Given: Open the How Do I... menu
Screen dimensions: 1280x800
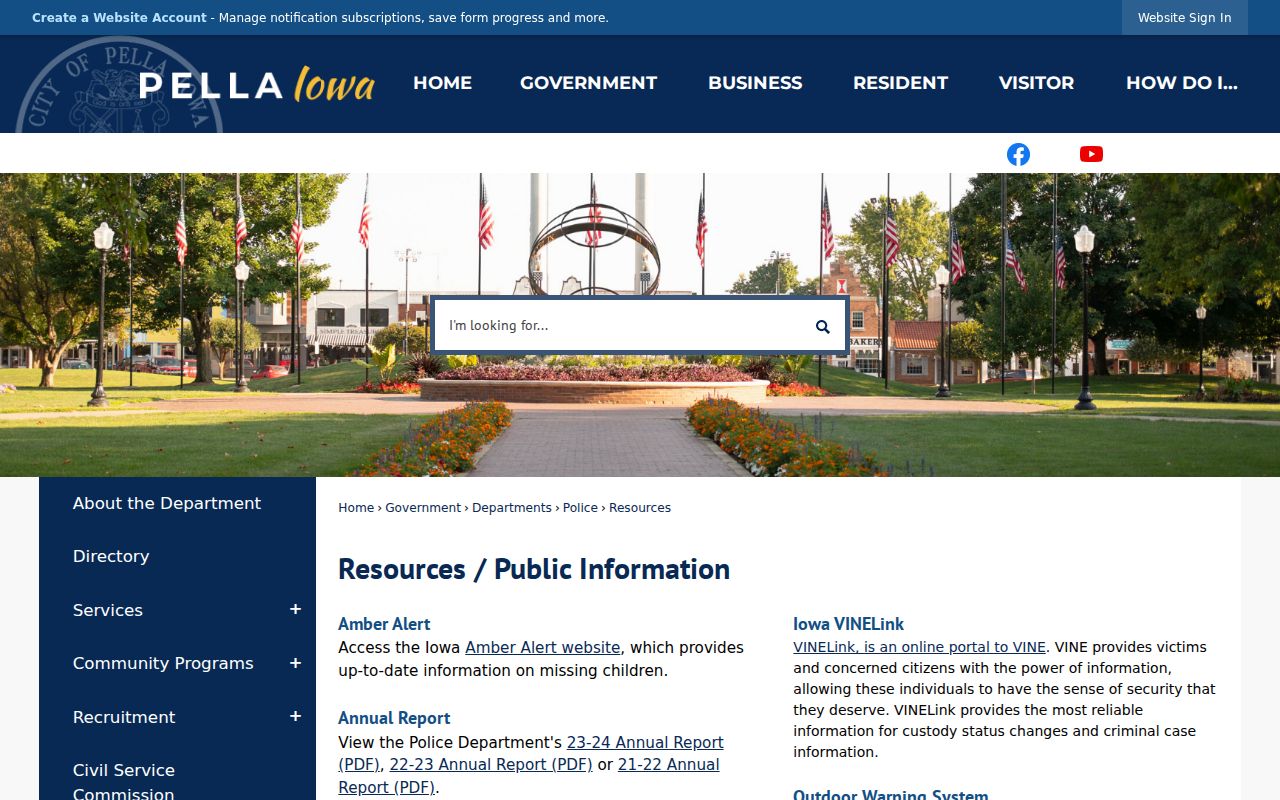Looking at the screenshot, I should 1181,83.
